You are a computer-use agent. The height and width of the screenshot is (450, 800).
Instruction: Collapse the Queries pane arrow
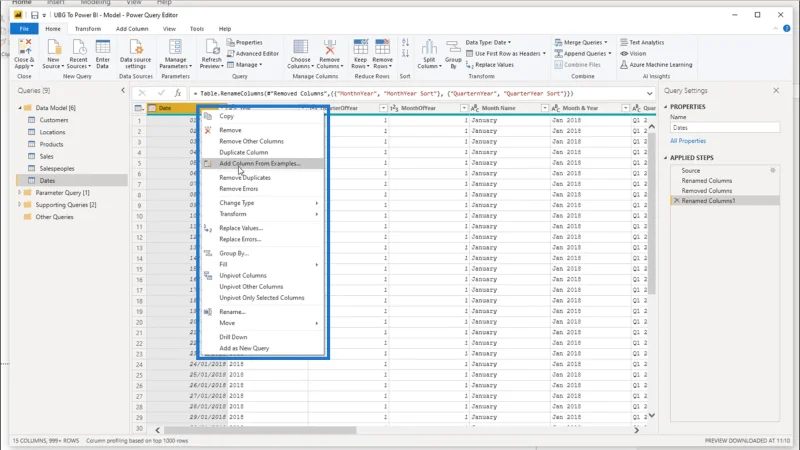(123, 90)
